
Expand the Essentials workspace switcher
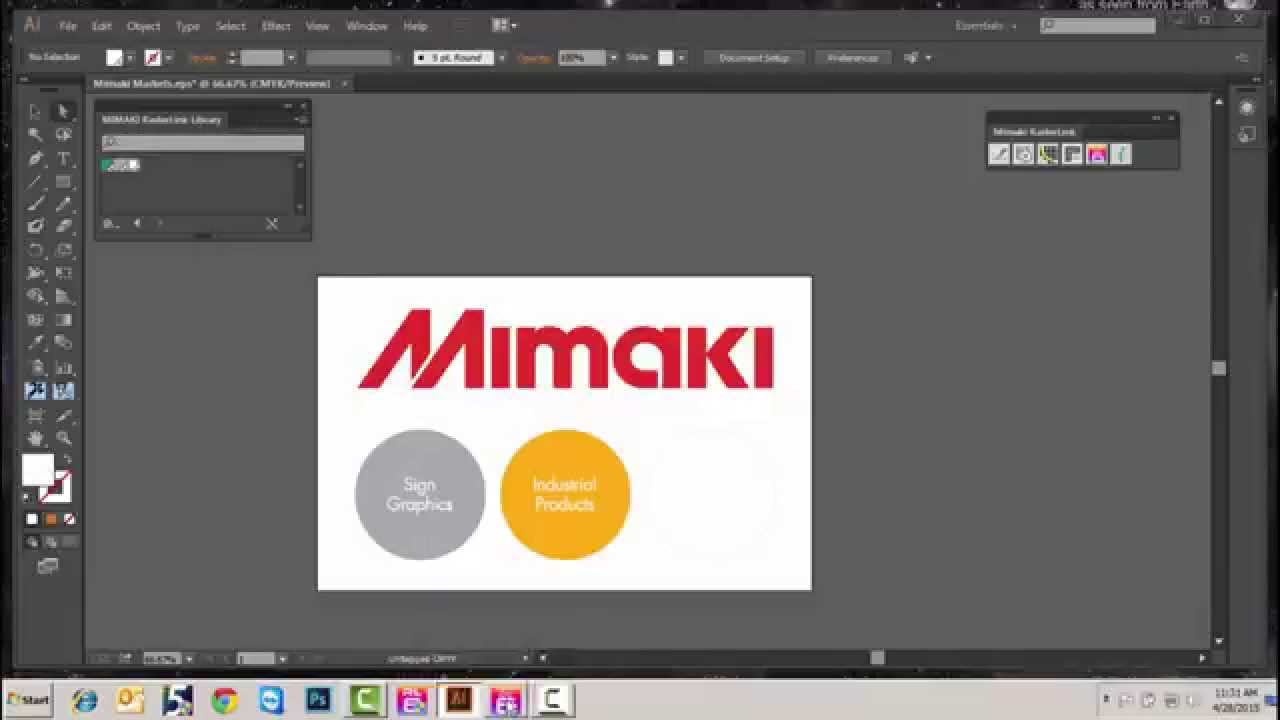click(986, 26)
